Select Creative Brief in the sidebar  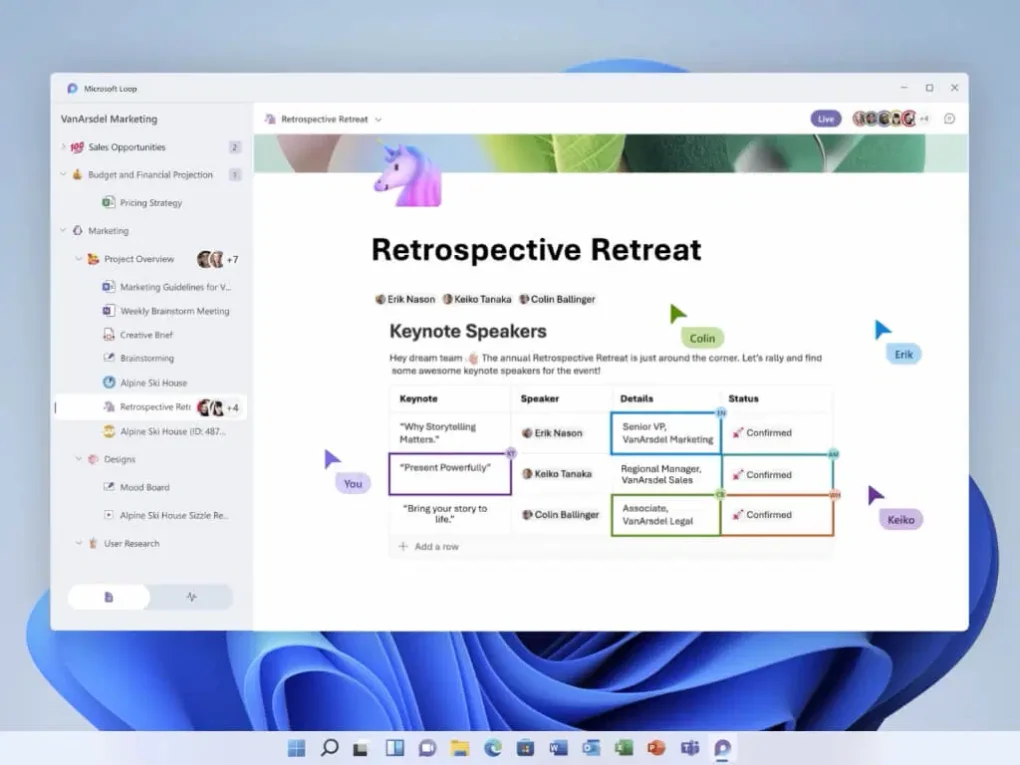coord(146,335)
